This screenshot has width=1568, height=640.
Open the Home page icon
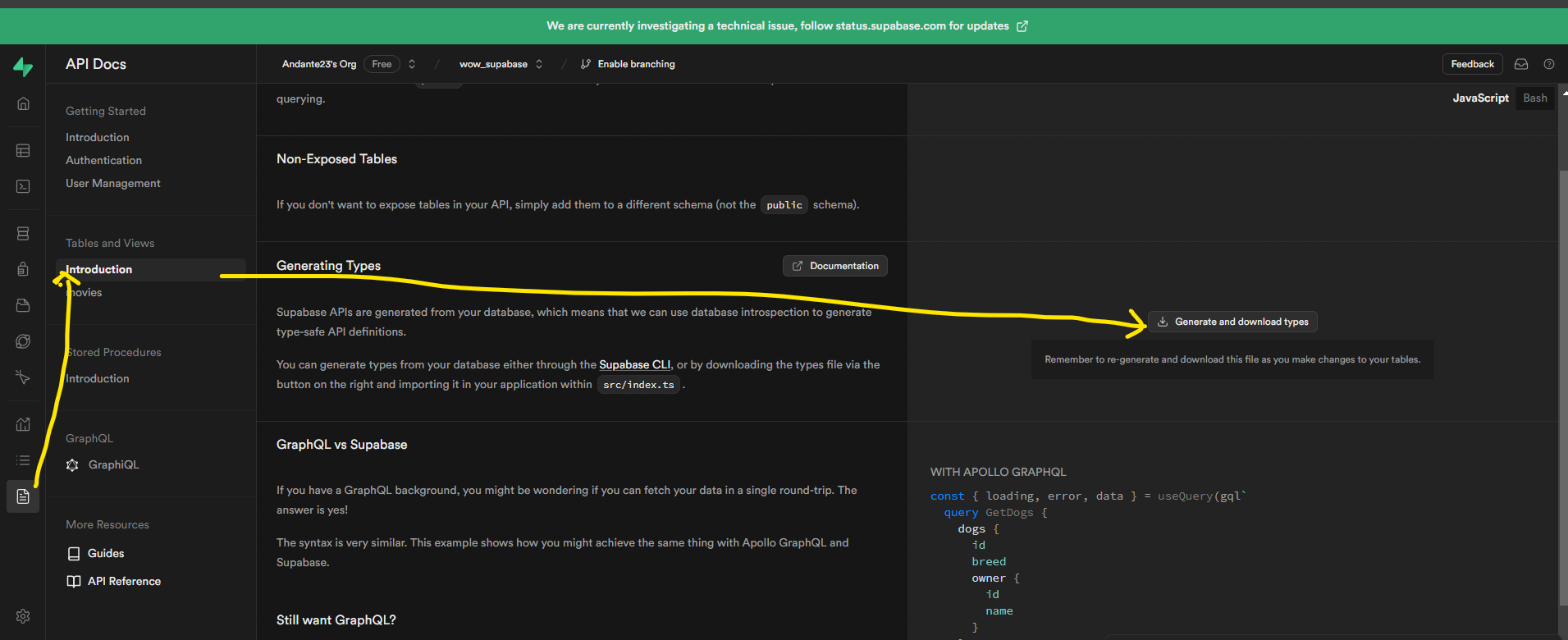(23, 103)
